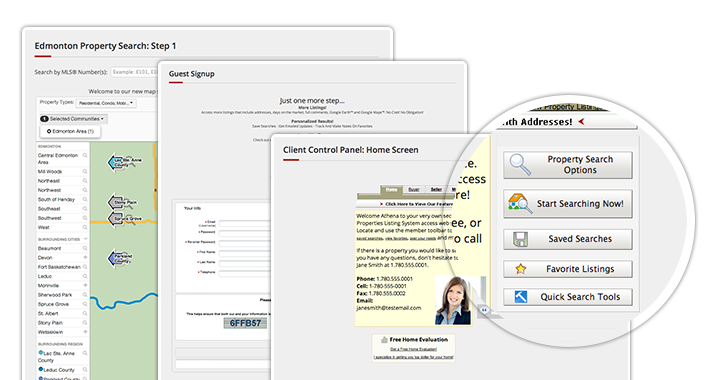The width and height of the screenshot is (712, 380).
Task: Open the Saved Searches button
Action: 568,239
